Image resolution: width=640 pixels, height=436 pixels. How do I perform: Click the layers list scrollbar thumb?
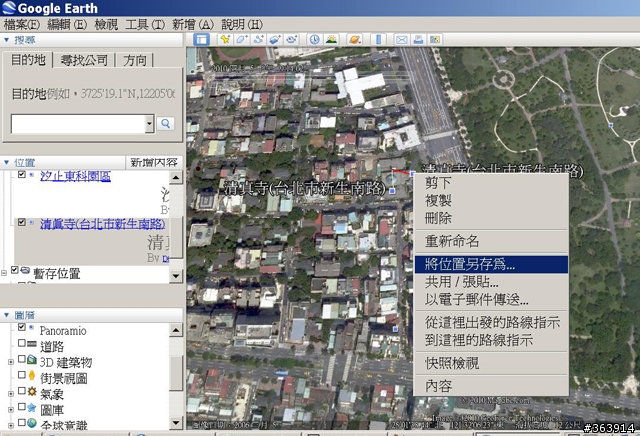point(176,373)
